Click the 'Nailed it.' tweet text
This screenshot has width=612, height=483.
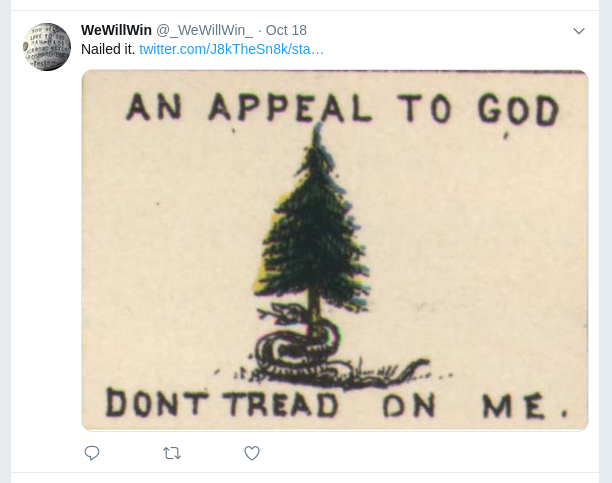[x=108, y=49]
